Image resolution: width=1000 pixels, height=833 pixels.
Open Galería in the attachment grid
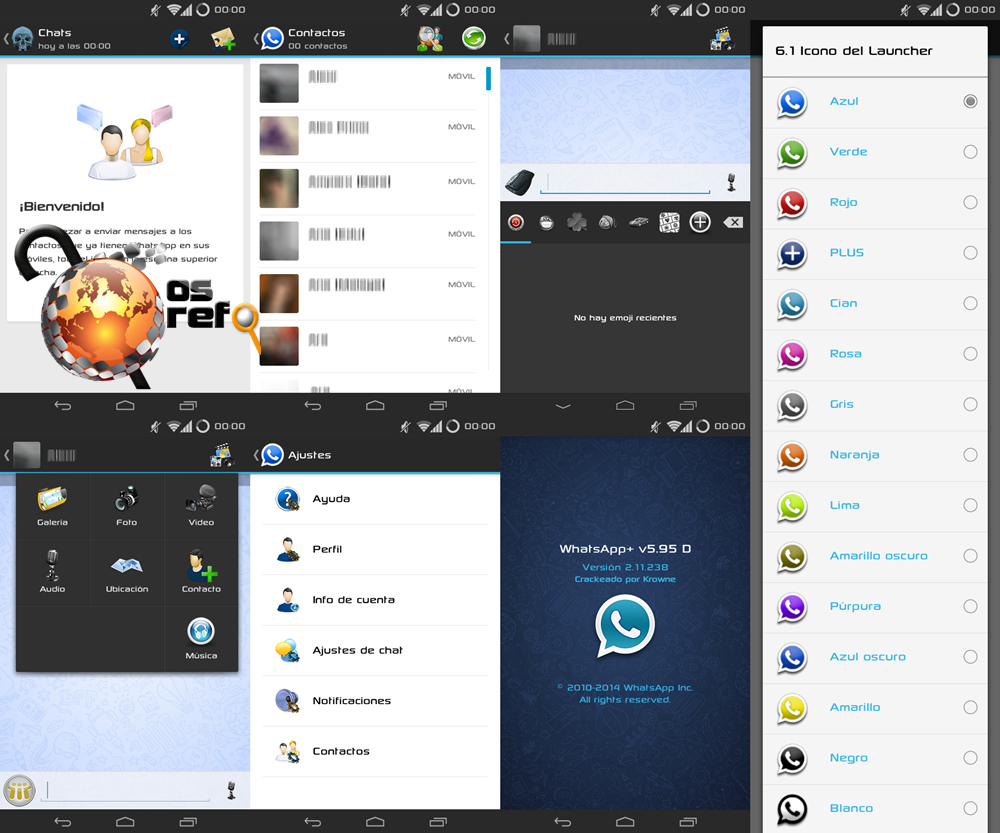tap(52, 506)
